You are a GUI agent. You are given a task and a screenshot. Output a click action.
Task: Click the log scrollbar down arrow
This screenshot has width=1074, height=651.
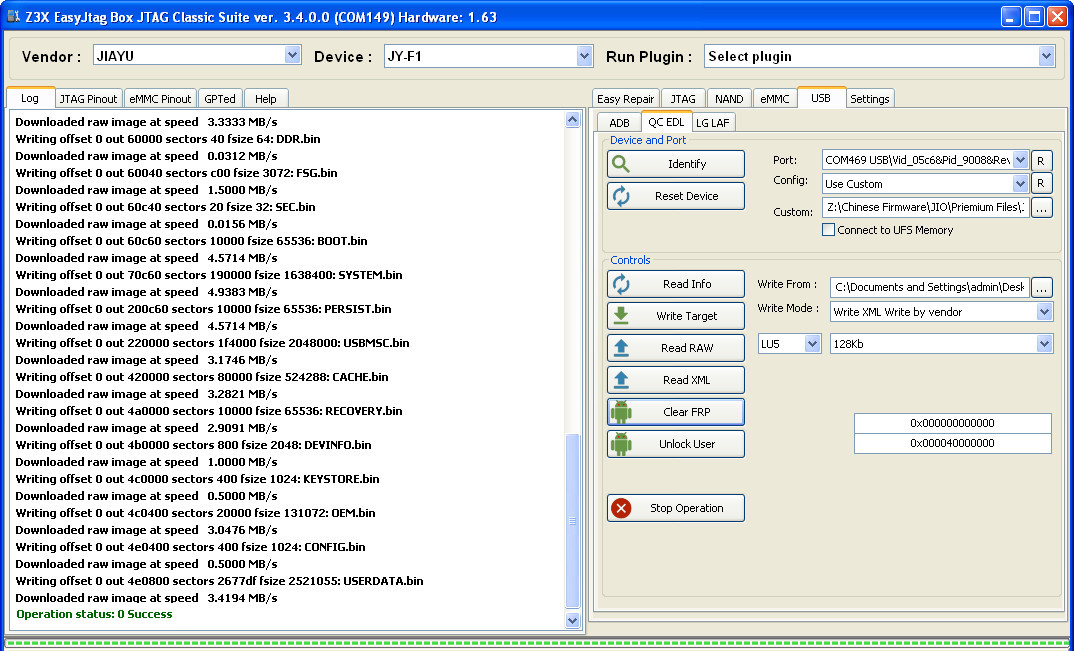pos(573,620)
